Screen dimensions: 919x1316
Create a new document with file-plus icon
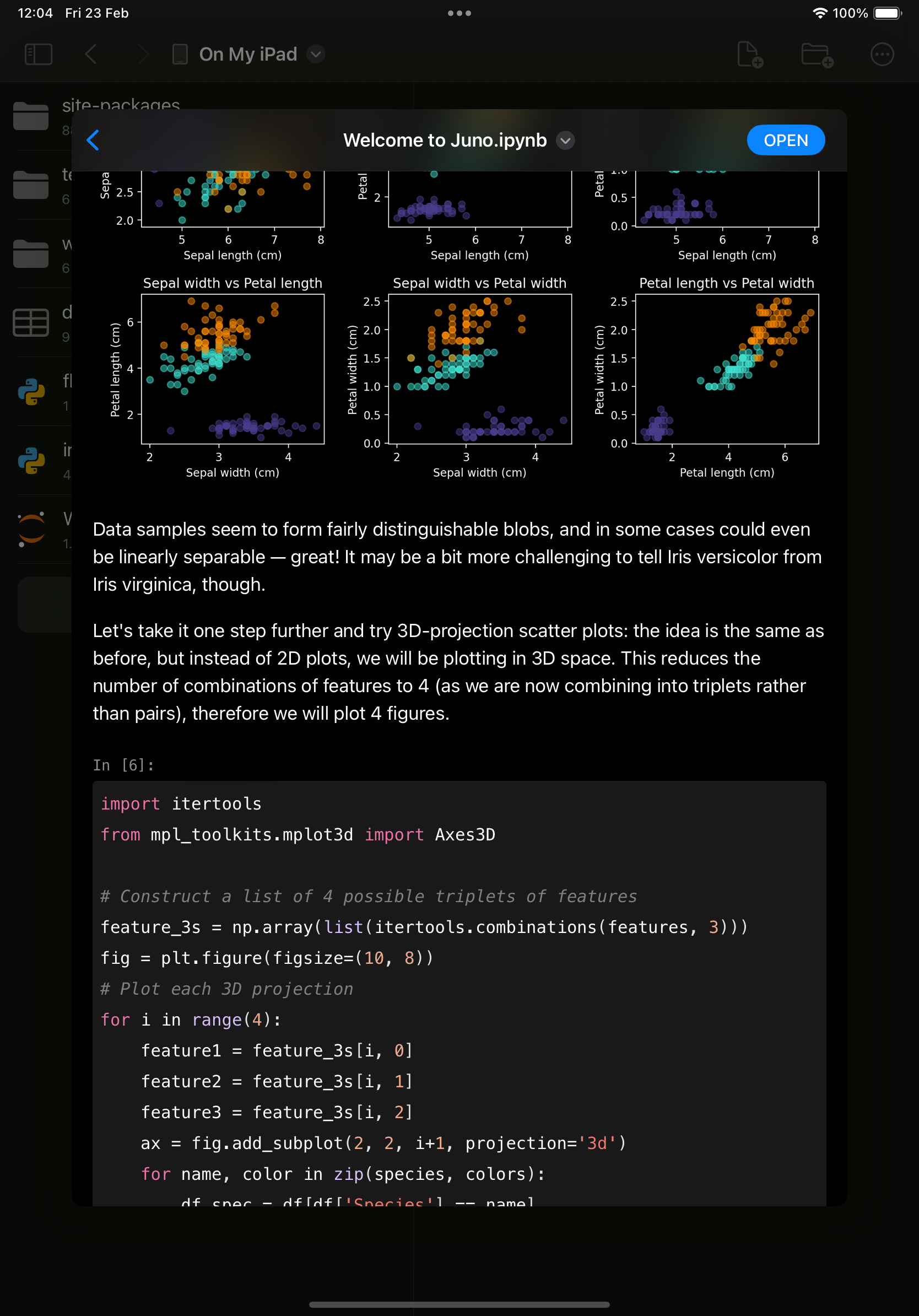749,55
